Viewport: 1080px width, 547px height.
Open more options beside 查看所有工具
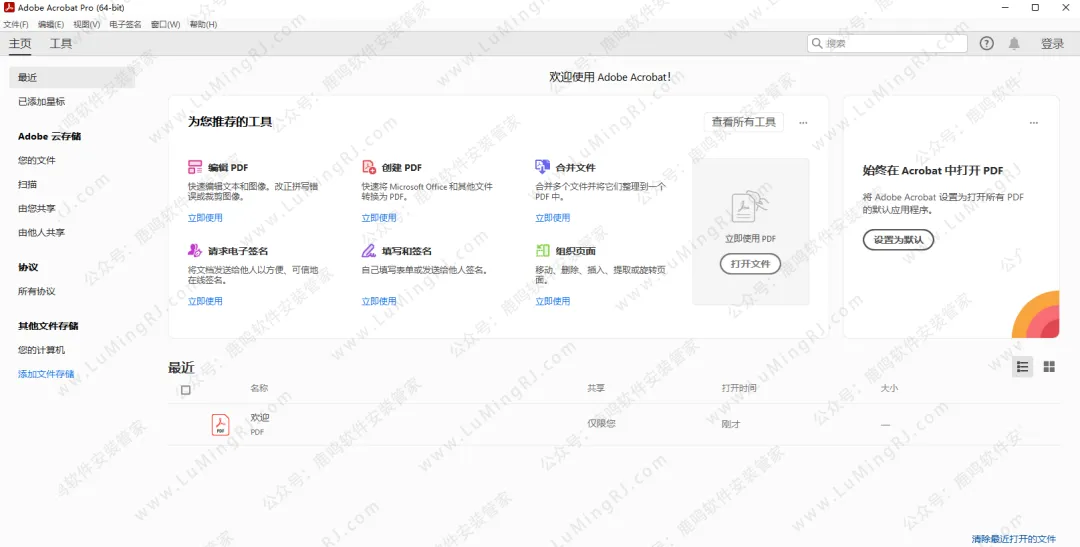(x=803, y=123)
